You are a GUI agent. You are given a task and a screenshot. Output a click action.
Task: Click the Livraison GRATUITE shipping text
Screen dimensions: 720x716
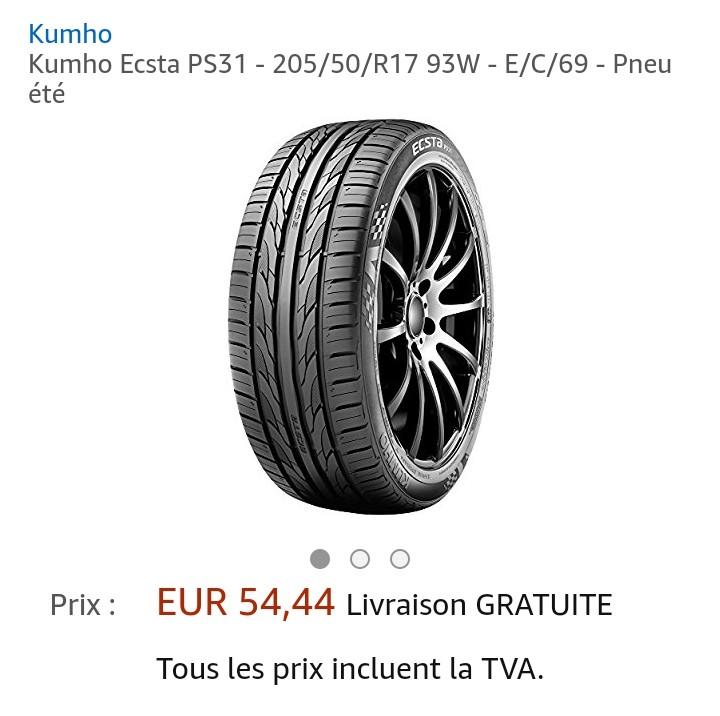(x=479, y=604)
